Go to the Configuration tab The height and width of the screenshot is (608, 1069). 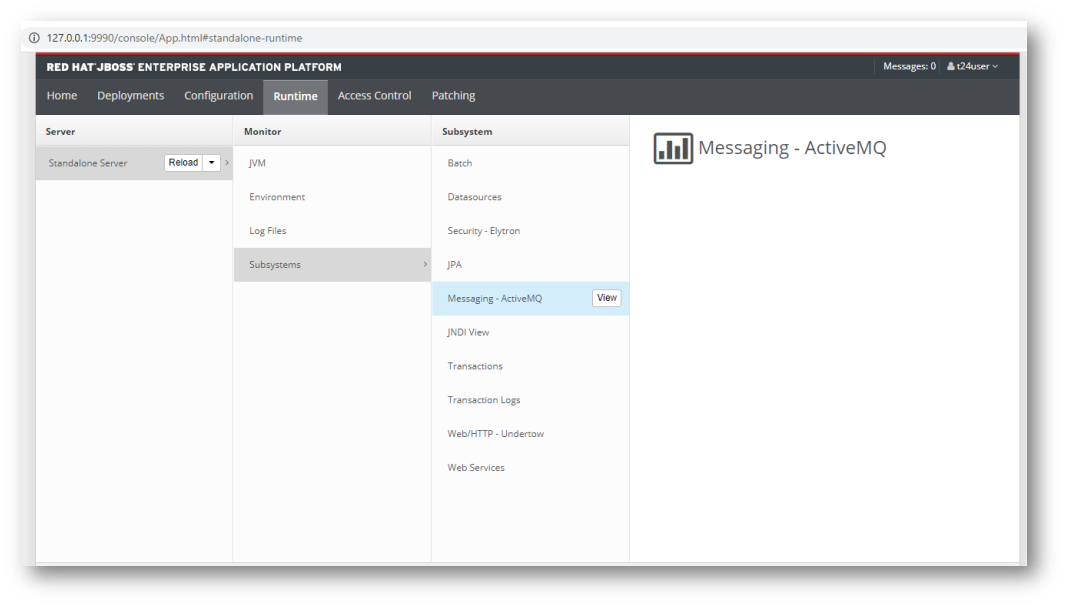218,96
